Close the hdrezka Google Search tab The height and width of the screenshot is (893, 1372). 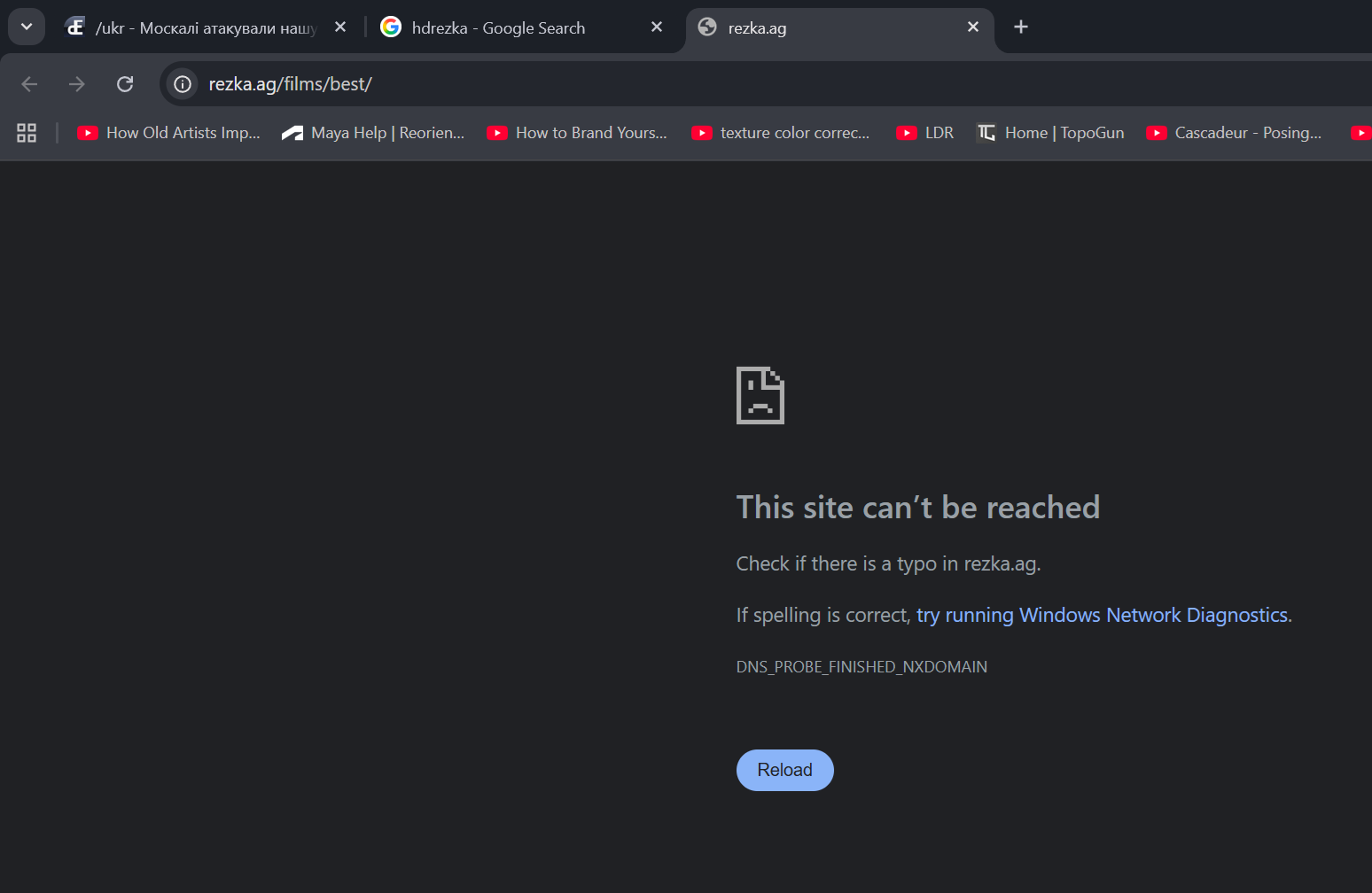click(x=657, y=27)
